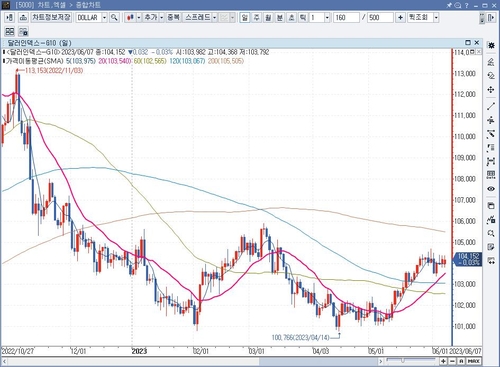
Task: Open the DOLLAR symbol dropdown arrow
Action: click(104, 18)
